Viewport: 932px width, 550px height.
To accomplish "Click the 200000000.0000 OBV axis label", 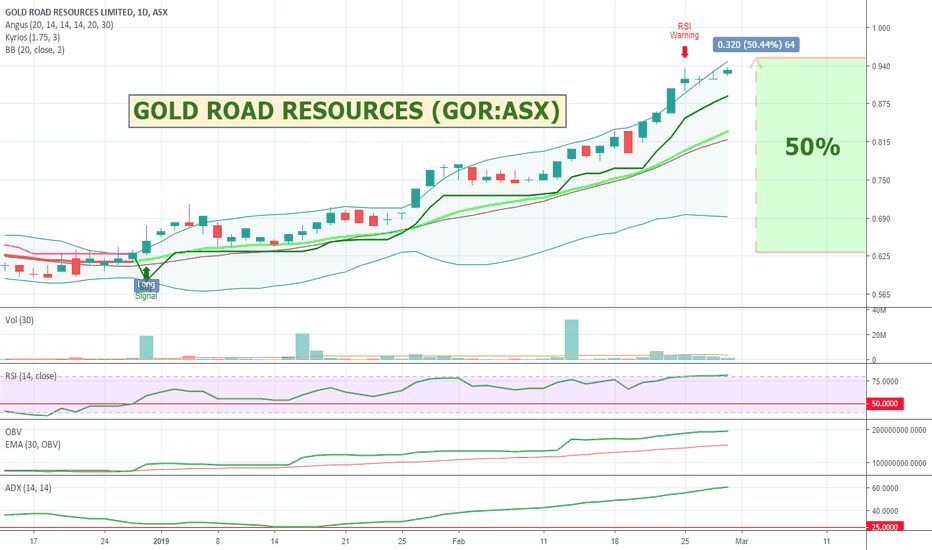I will pyautogui.click(x=899, y=430).
